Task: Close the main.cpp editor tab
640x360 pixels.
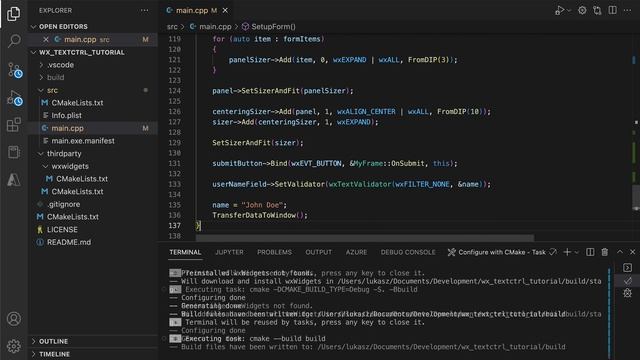Action: coord(225,11)
